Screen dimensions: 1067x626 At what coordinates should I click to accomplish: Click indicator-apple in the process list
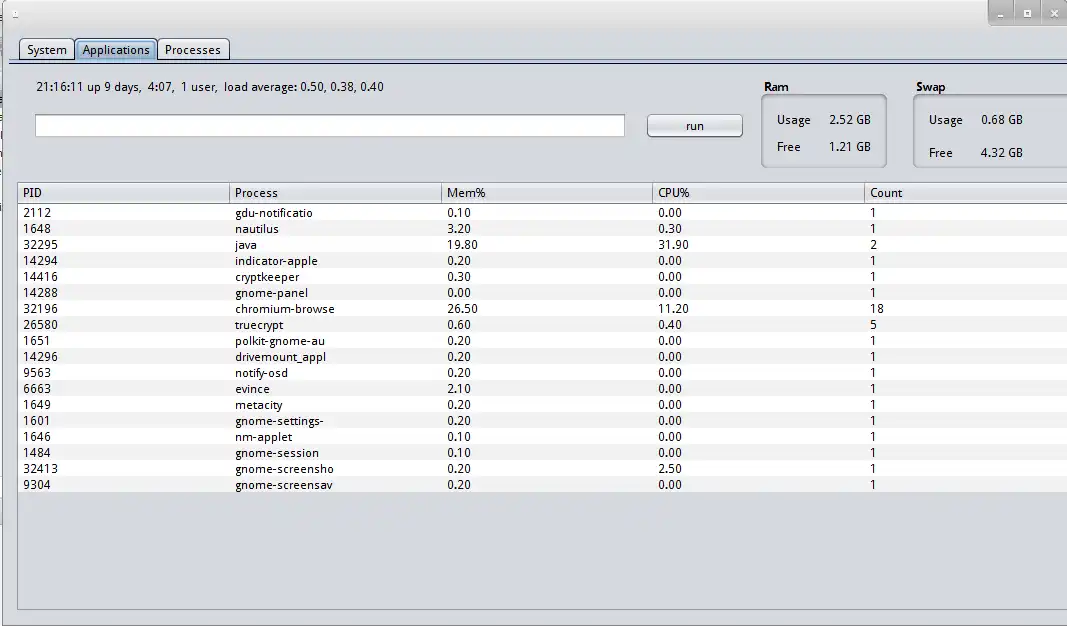[x=276, y=261]
